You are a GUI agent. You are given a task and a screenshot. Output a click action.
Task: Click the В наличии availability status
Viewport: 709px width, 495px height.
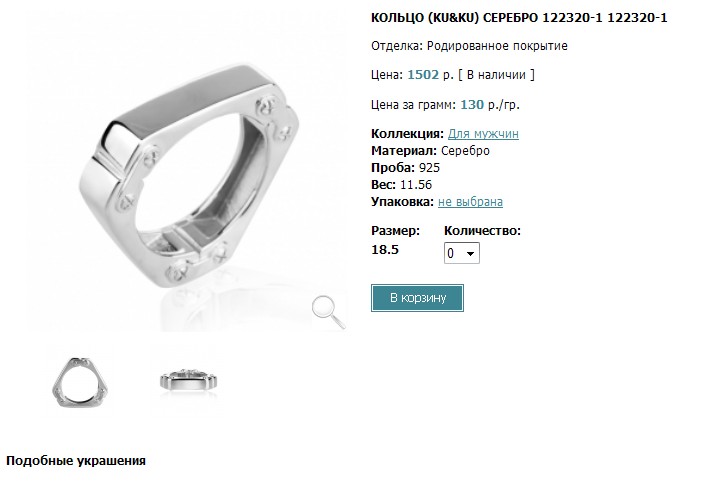tap(496, 75)
